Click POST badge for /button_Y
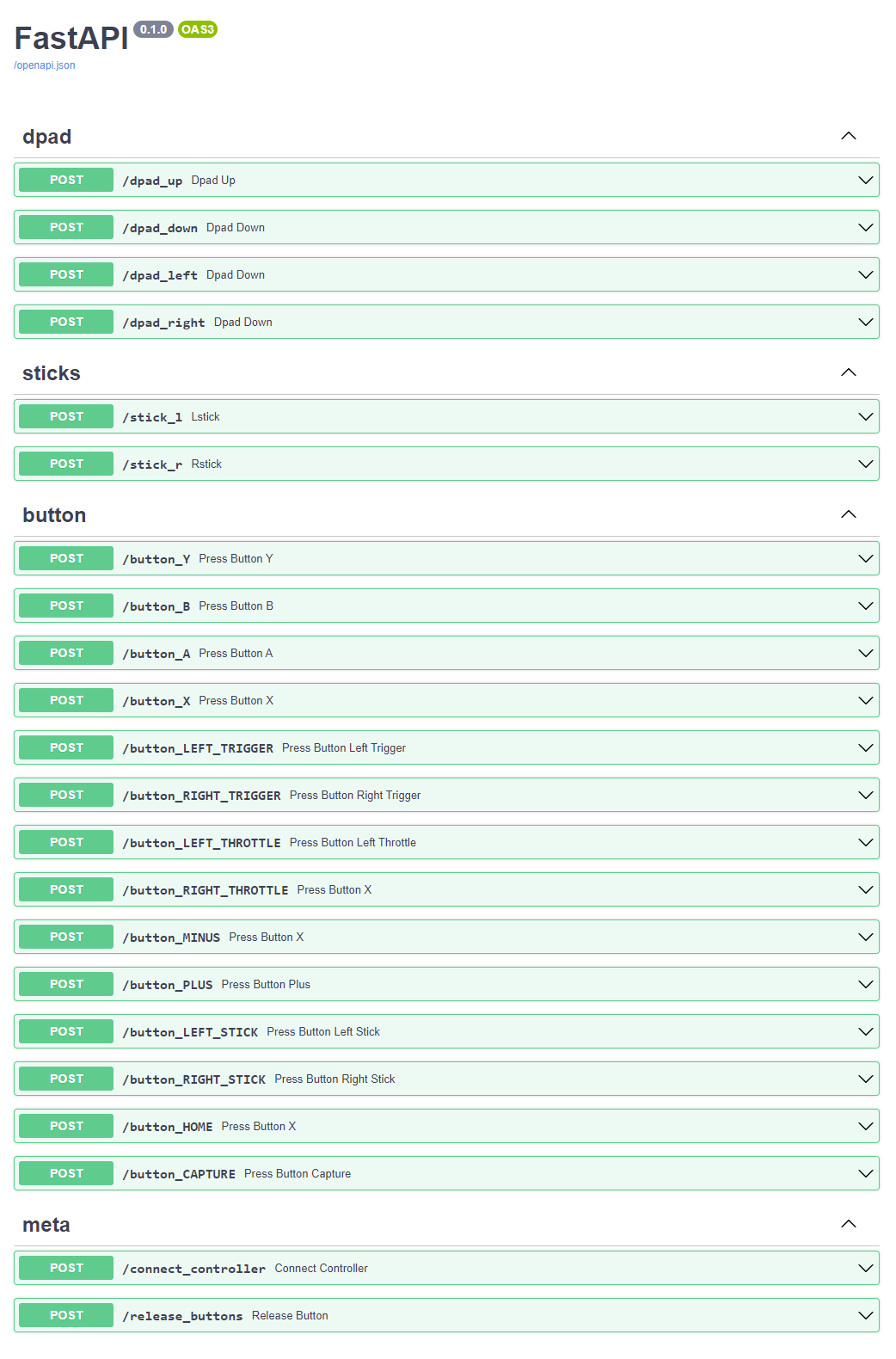Viewport: 896px width, 1359px height. [x=66, y=558]
